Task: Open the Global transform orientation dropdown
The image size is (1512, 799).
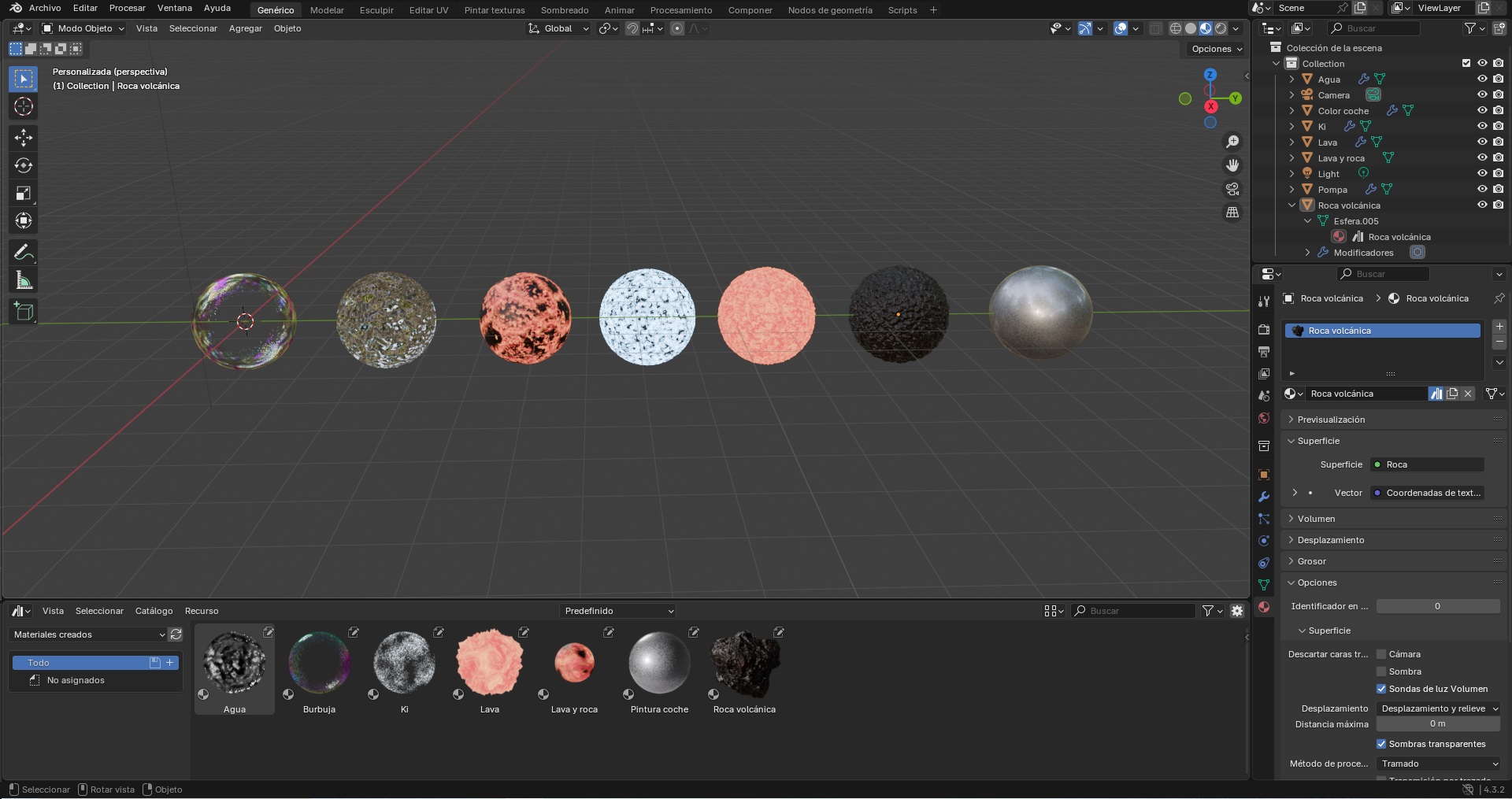Action: pos(558,28)
